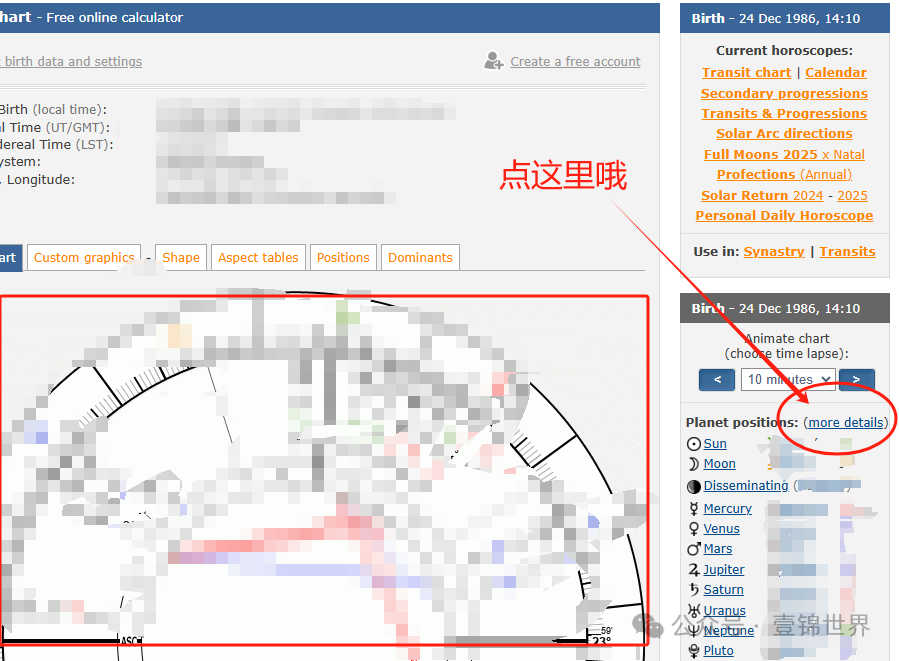Step chart animation backward

click(x=717, y=380)
